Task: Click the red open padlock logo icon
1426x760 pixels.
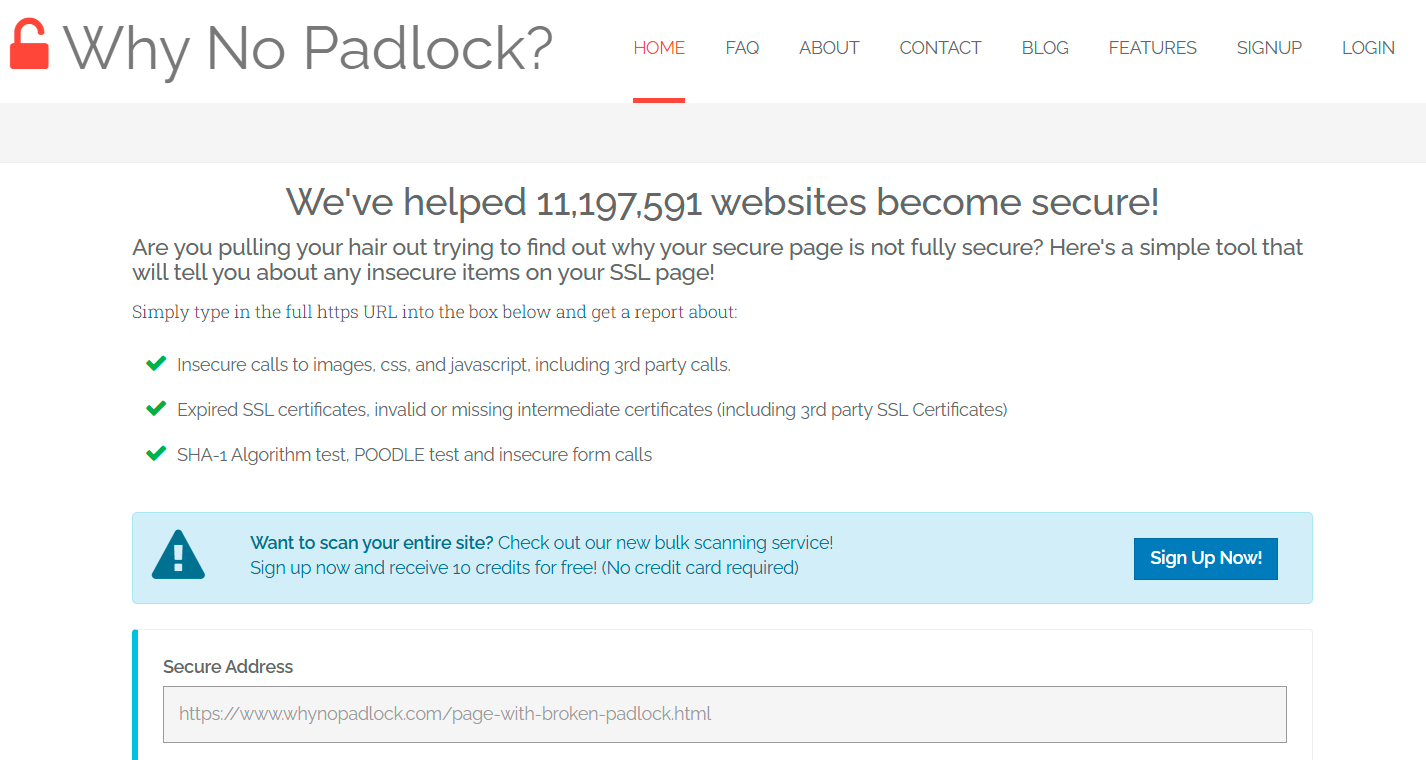Action: pos(29,44)
